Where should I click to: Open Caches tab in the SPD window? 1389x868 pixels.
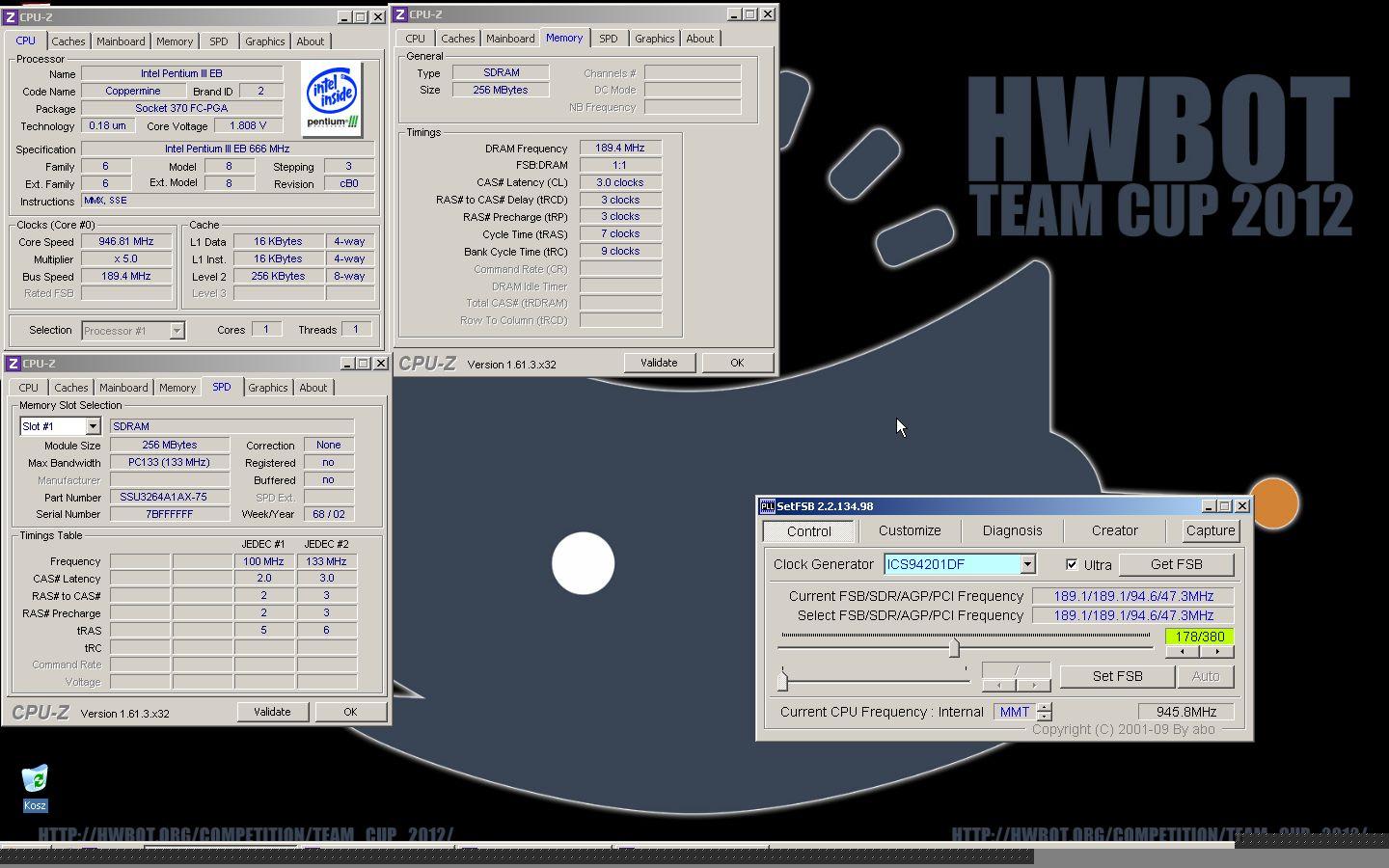coord(71,388)
